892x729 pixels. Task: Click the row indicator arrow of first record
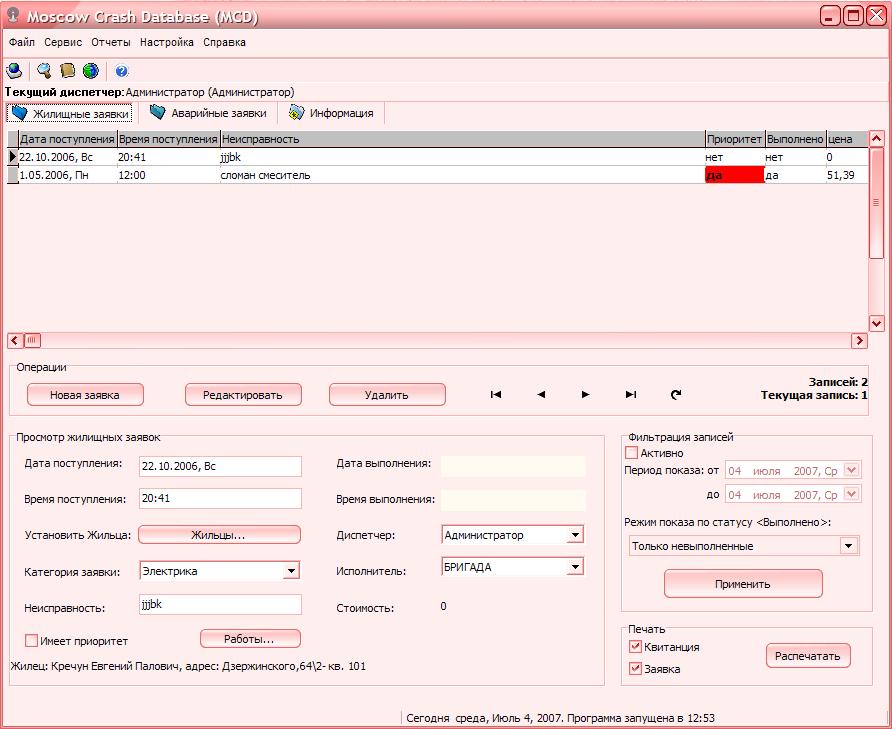tap(13, 156)
